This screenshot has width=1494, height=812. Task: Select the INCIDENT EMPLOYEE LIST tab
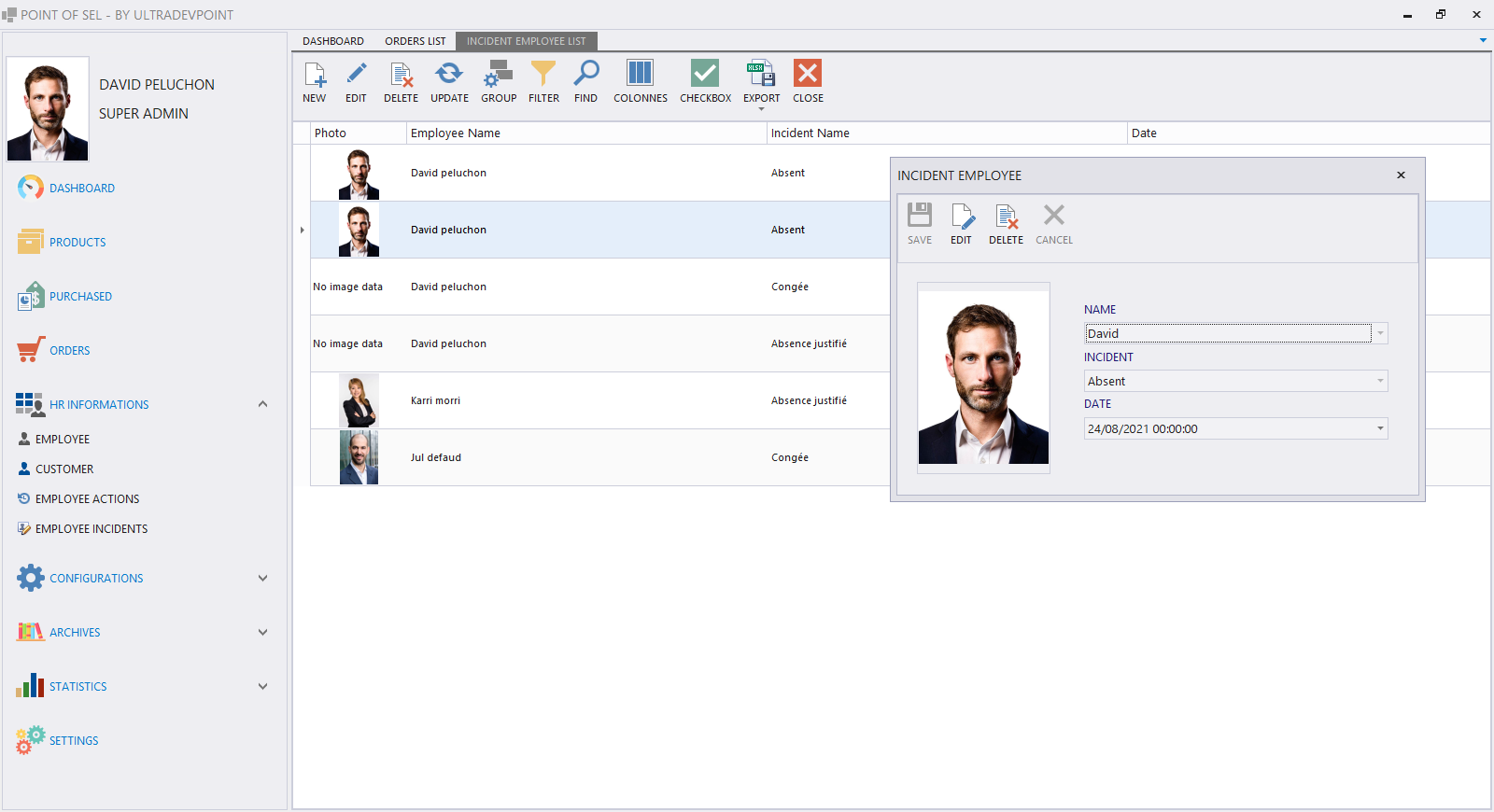click(527, 41)
